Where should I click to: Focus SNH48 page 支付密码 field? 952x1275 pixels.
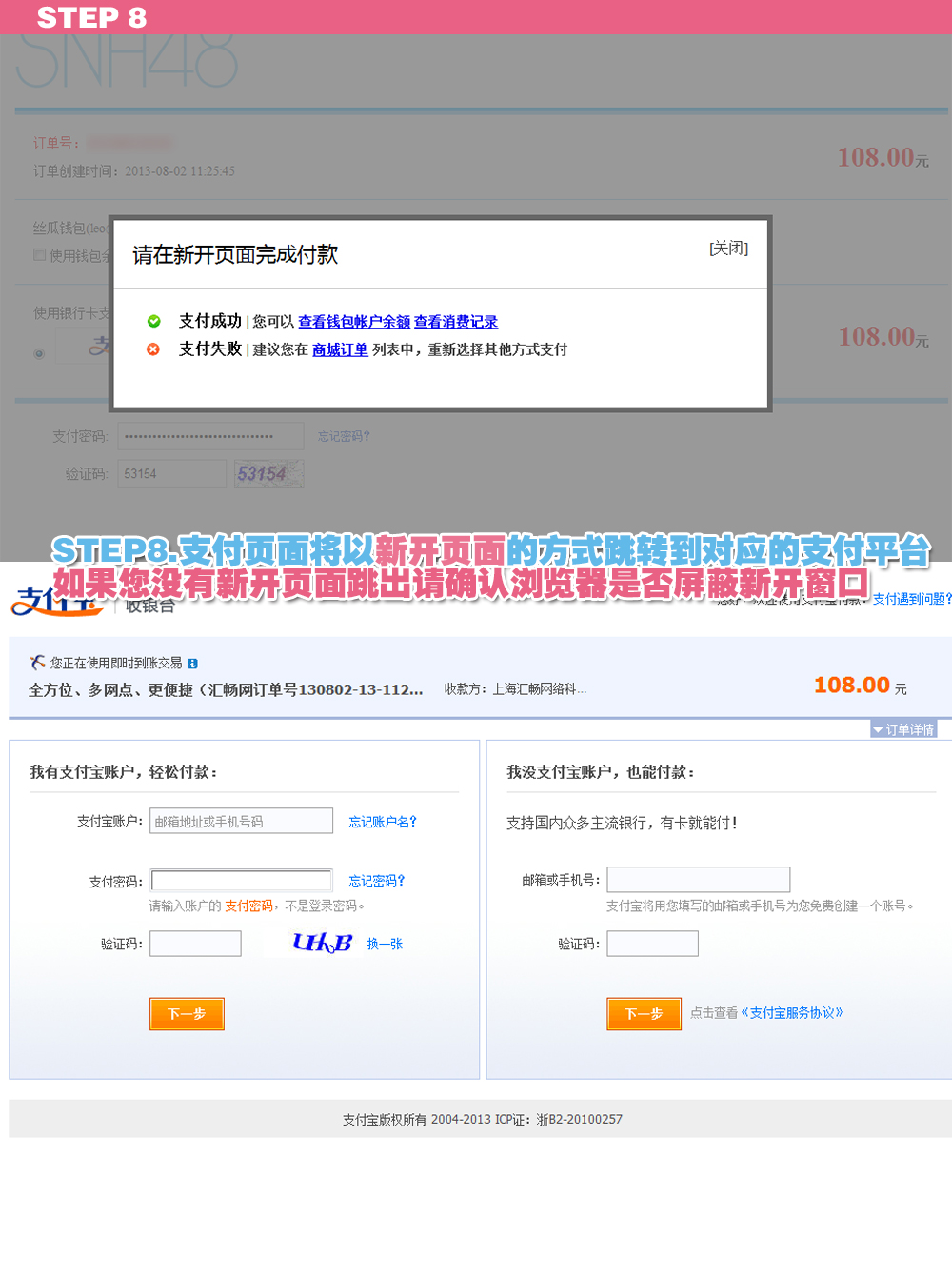[x=210, y=436]
